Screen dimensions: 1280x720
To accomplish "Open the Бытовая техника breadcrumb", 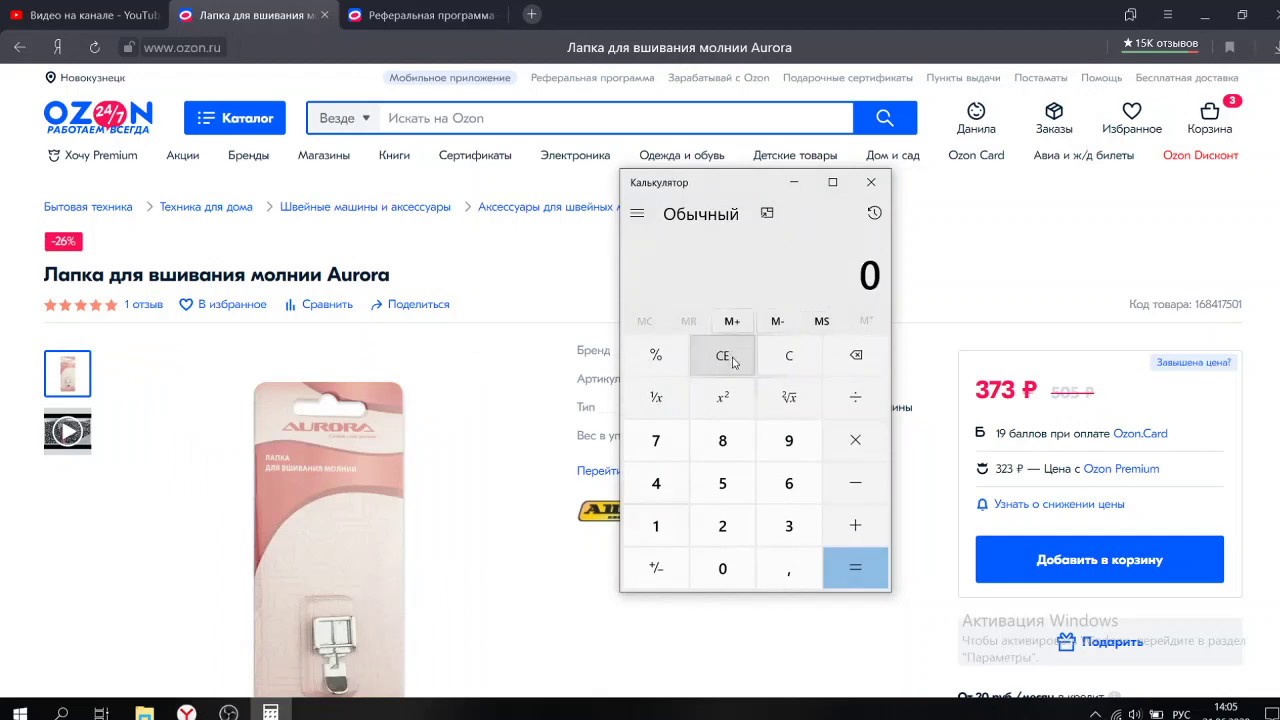I will 88,207.
